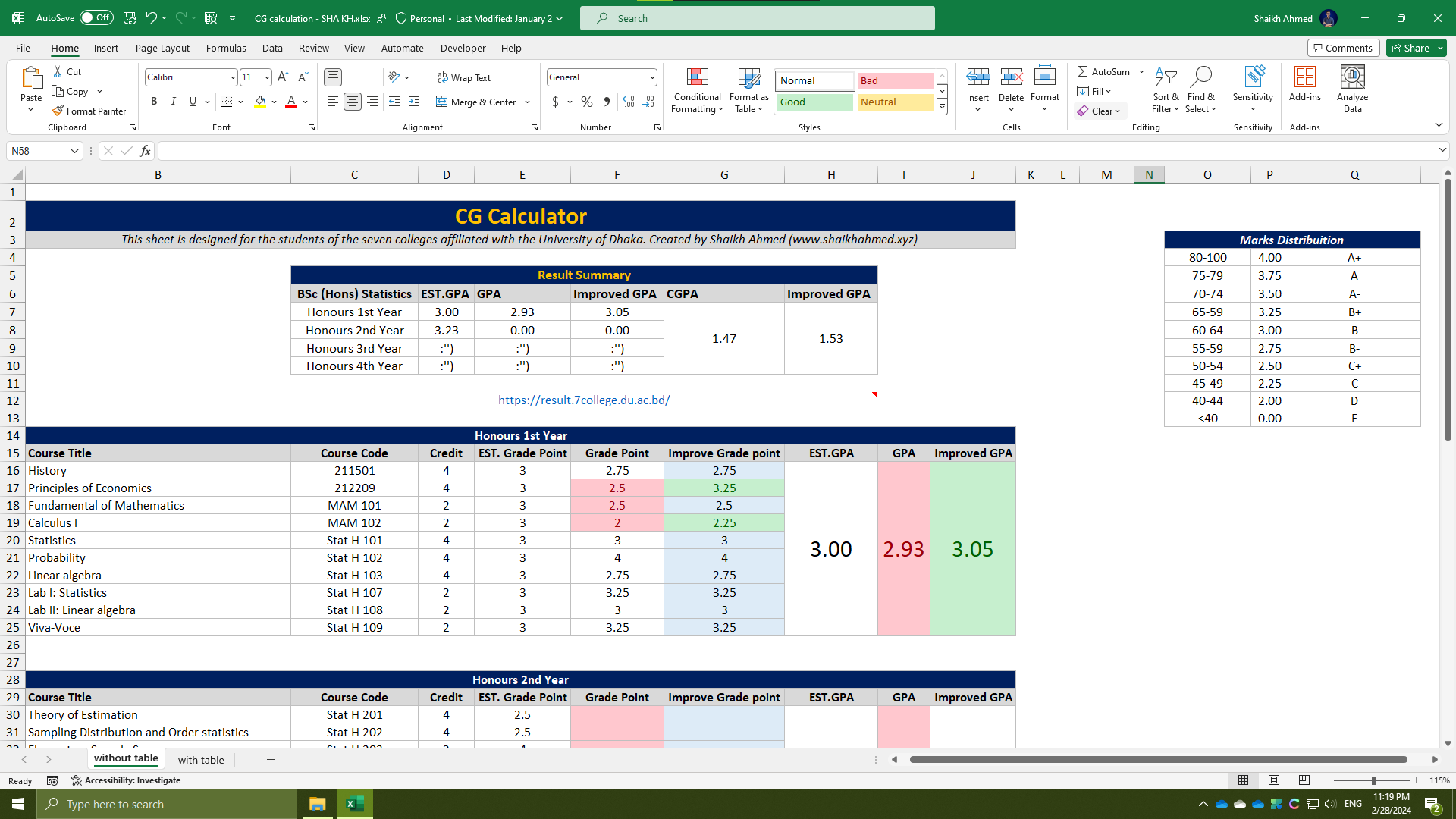Open the Developer ribbon tab
The height and width of the screenshot is (819, 1456).
click(463, 48)
